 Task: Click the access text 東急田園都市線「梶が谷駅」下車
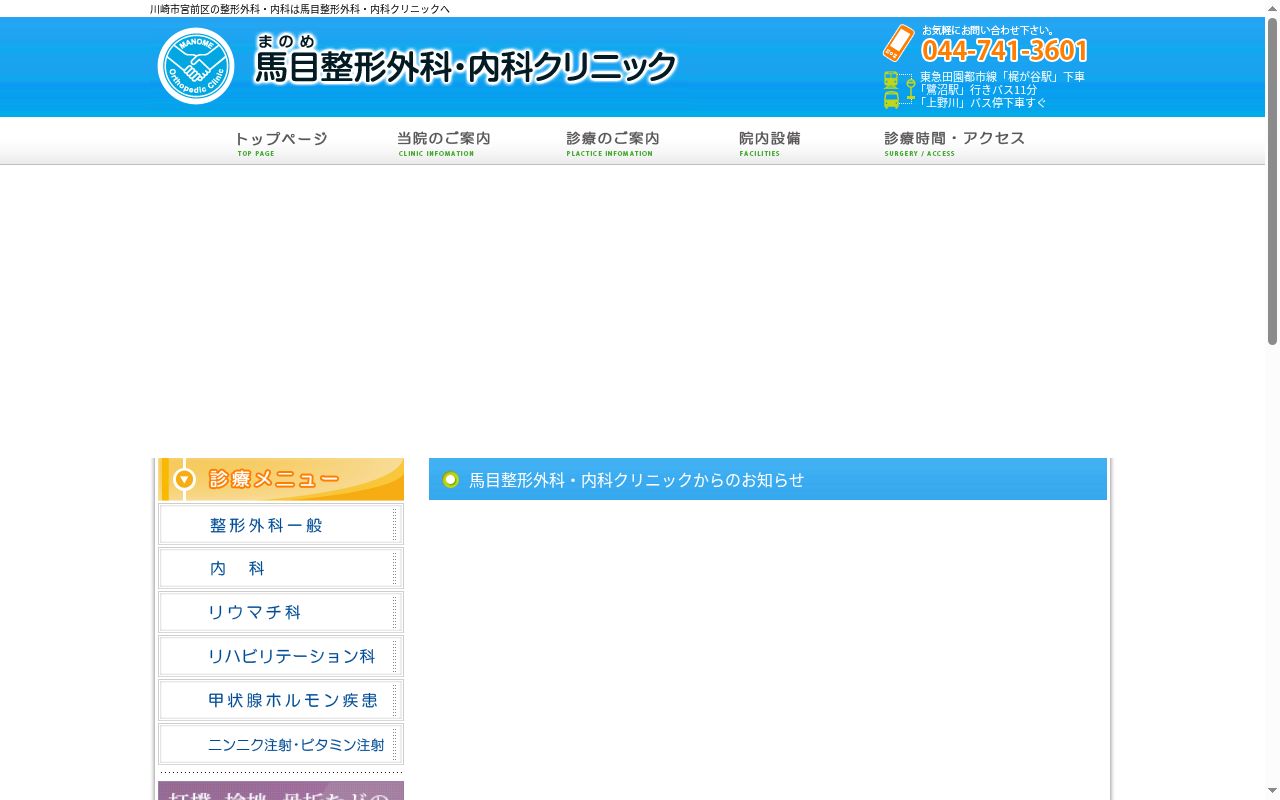point(1002,77)
